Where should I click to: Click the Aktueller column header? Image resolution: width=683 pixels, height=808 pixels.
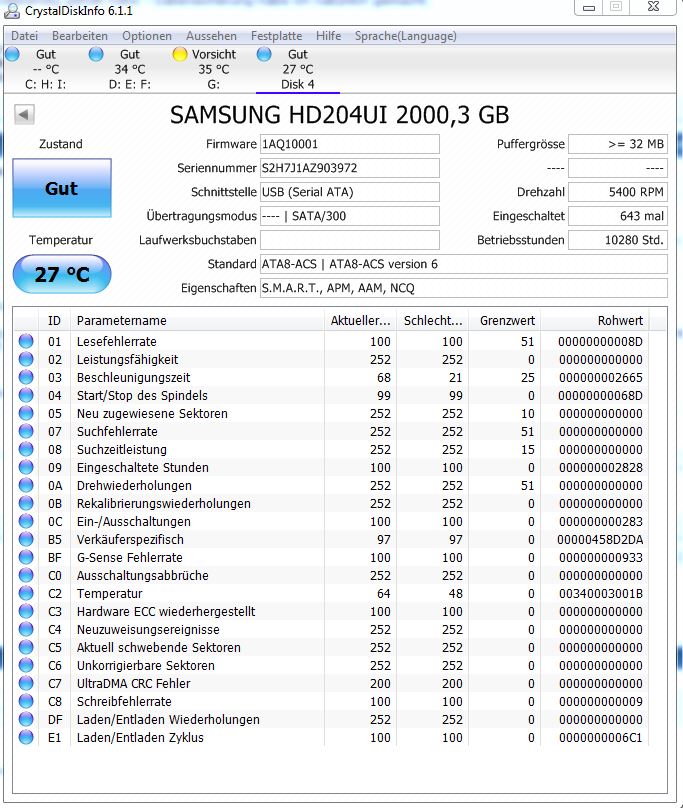pyautogui.click(x=360, y=321)
